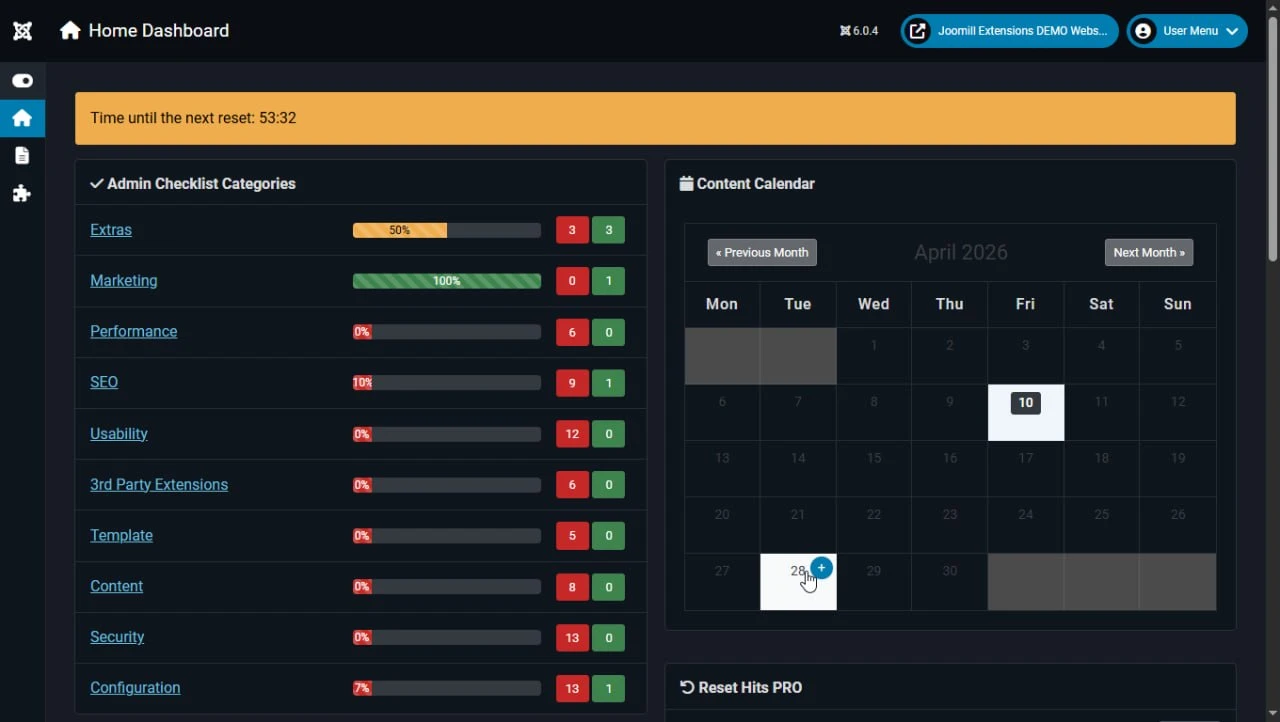Open the 3rd Party Extensions category
The image size is (1280, 722).
point(159,485)
